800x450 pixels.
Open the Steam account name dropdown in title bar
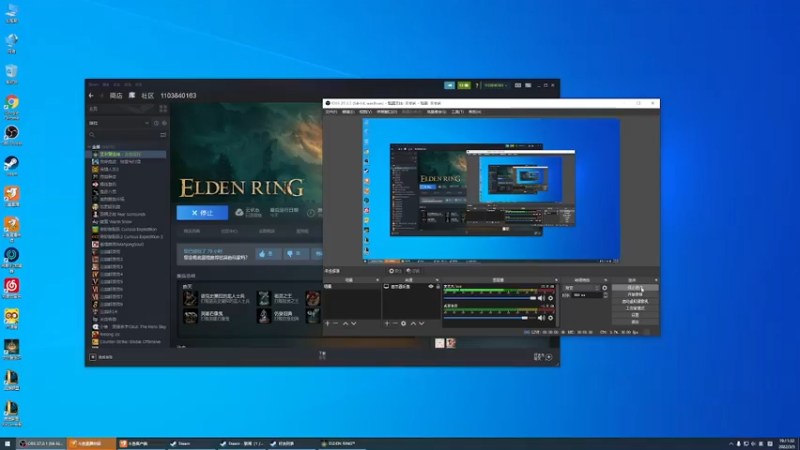click(494, 85)
